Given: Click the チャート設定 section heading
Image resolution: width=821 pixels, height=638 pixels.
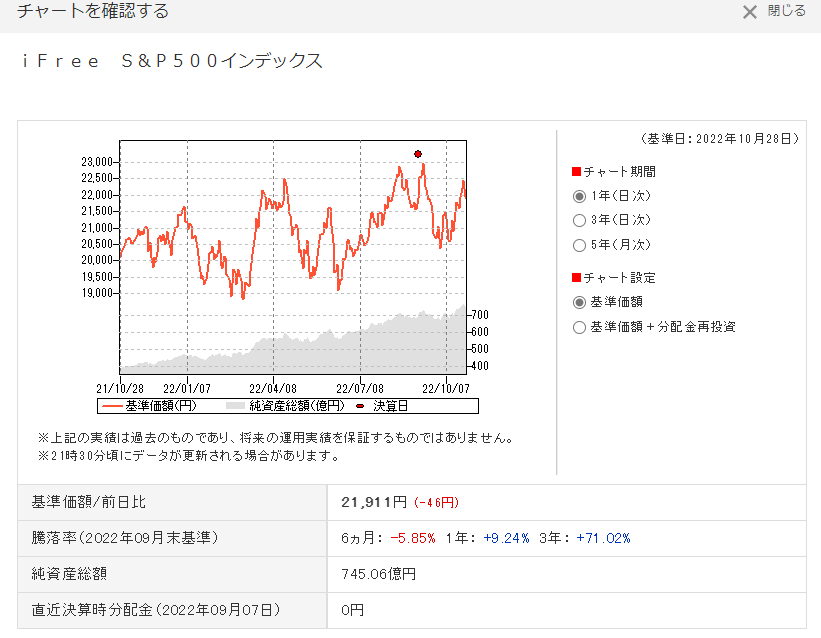Looking at the screenshot, I should click(614, 278).
